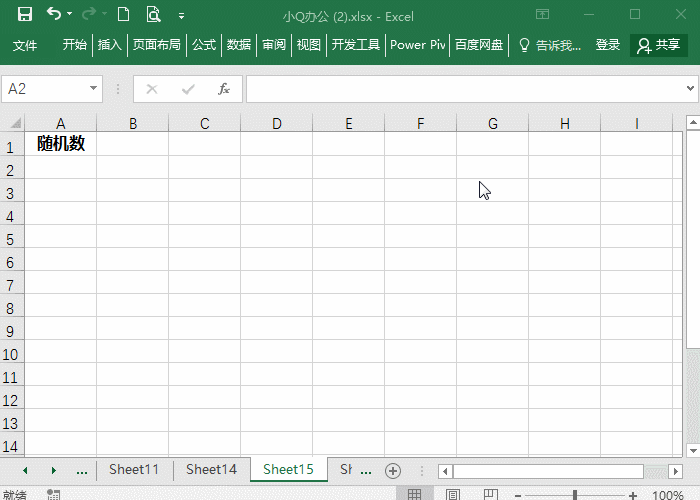
Task: Switch to the 插入 tab
Action: [109, 45]
